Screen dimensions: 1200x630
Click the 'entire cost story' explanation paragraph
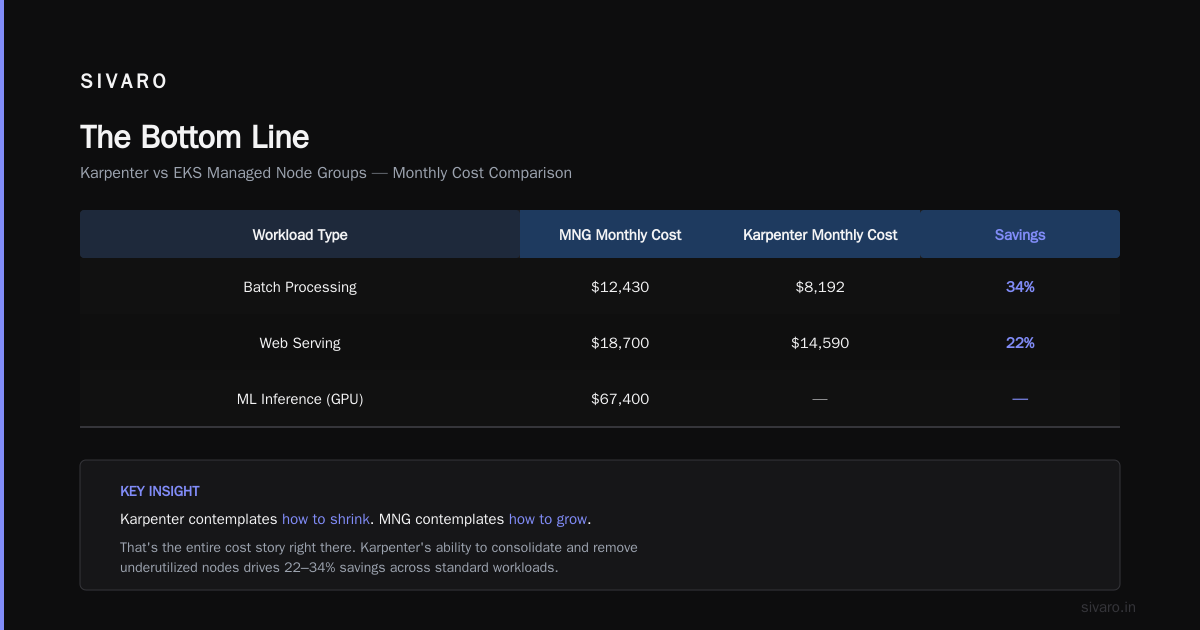click(379, 557)
